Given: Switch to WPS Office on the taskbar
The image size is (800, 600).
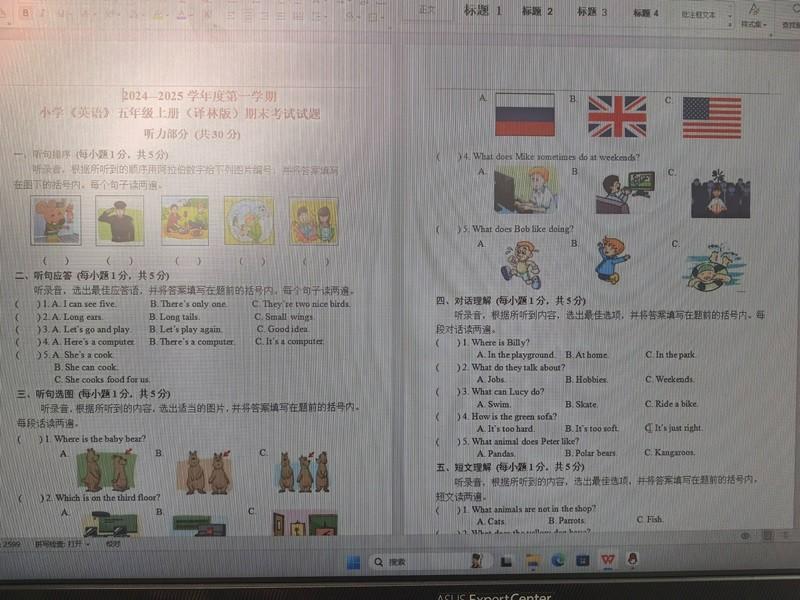Looking at the screenshot, I should [608, 560].
